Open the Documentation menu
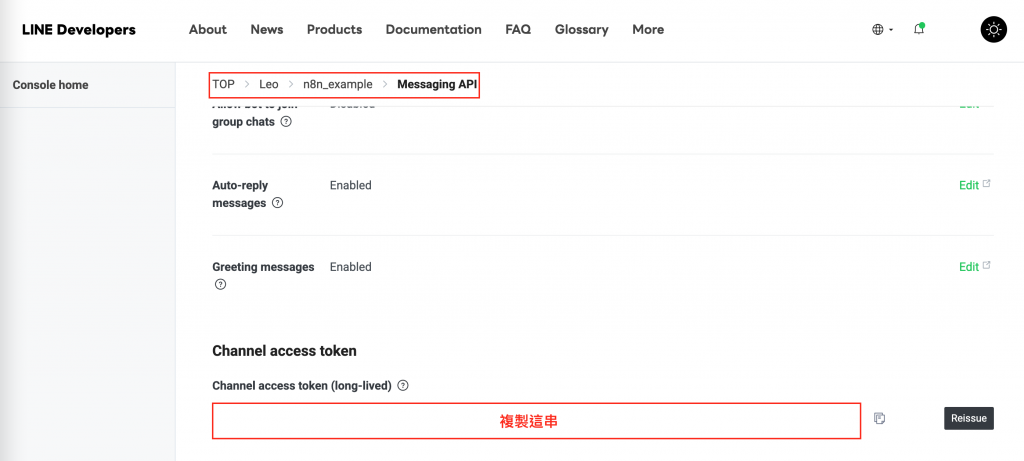 click(434, 29)
